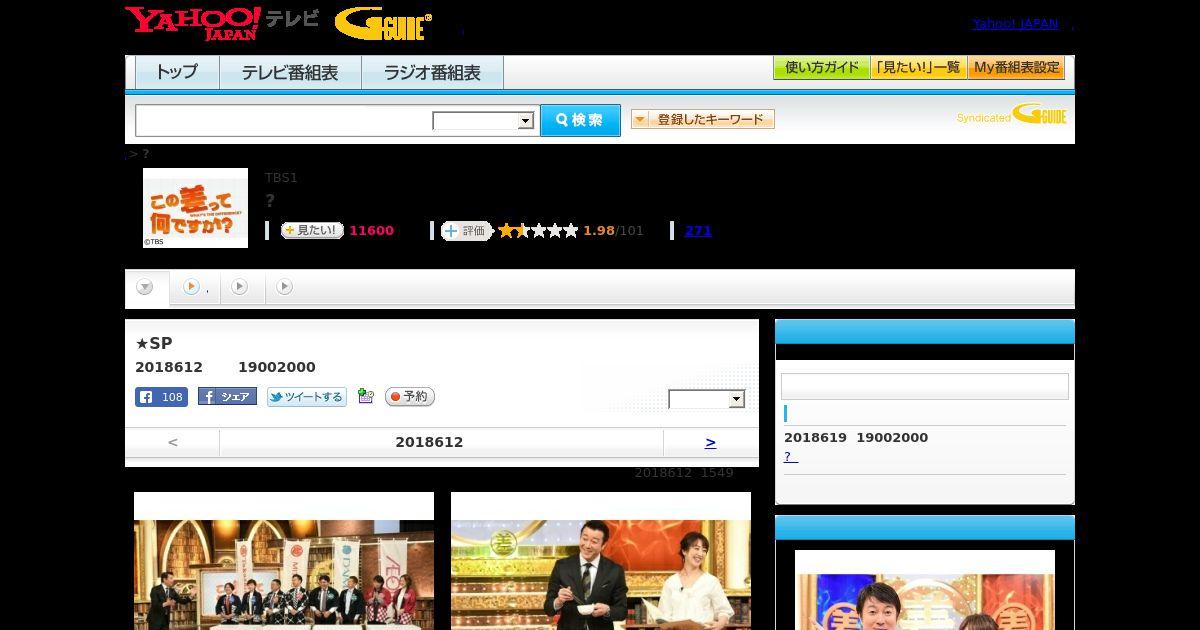Open the 271 link
Screen dimensions: 1200x630
click(698, 231)
